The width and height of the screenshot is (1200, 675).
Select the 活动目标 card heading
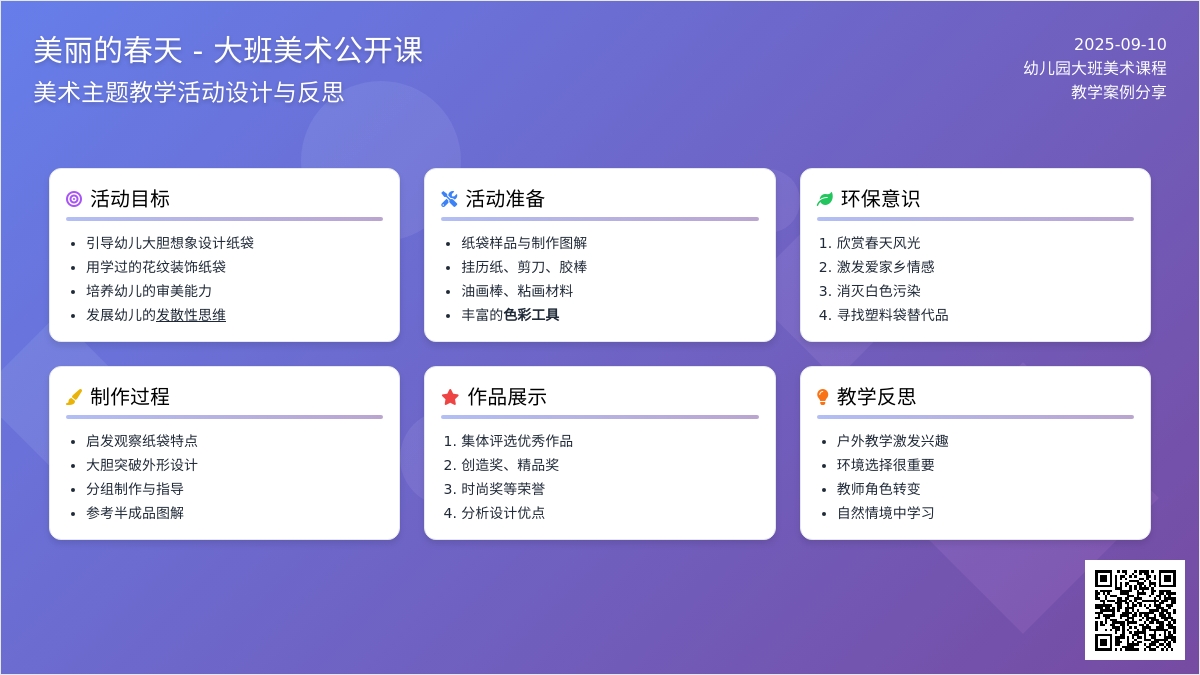[x=130, y=199]
